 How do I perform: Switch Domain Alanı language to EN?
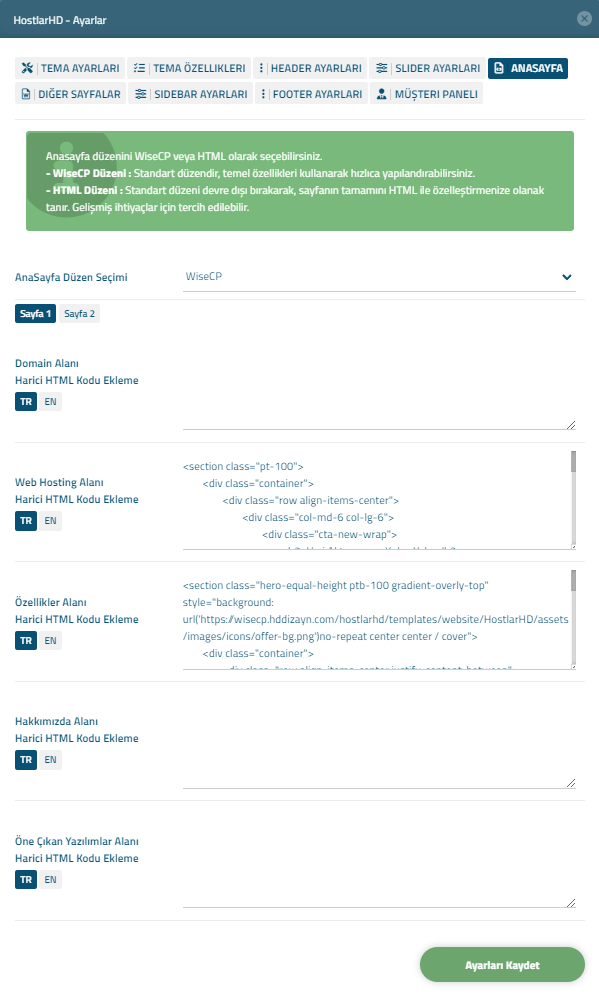[50, 401]
